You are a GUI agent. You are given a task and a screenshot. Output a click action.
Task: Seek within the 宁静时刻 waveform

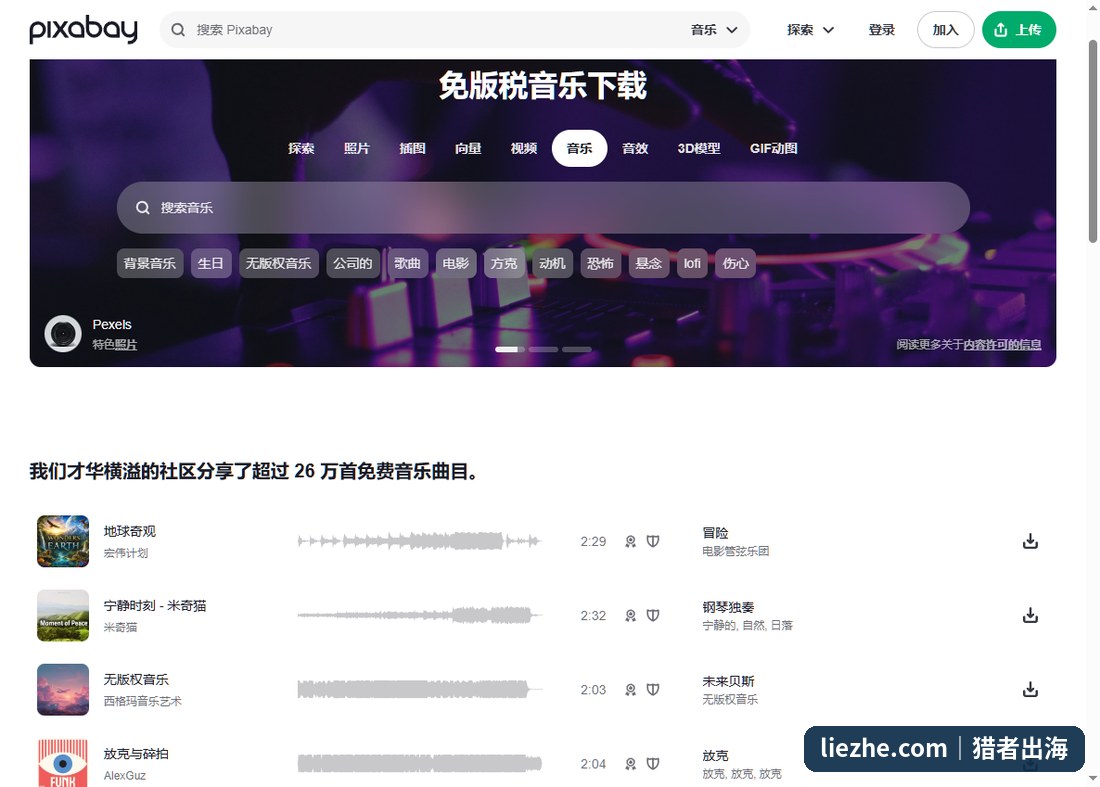[x=420, y=615]
